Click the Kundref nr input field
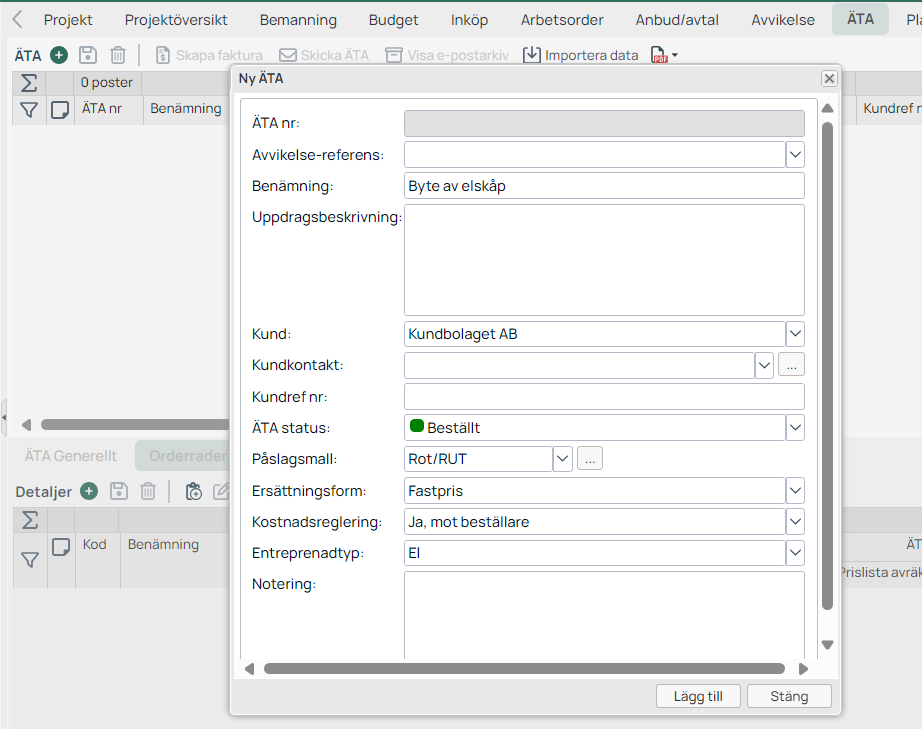 (x=604, y=396)
